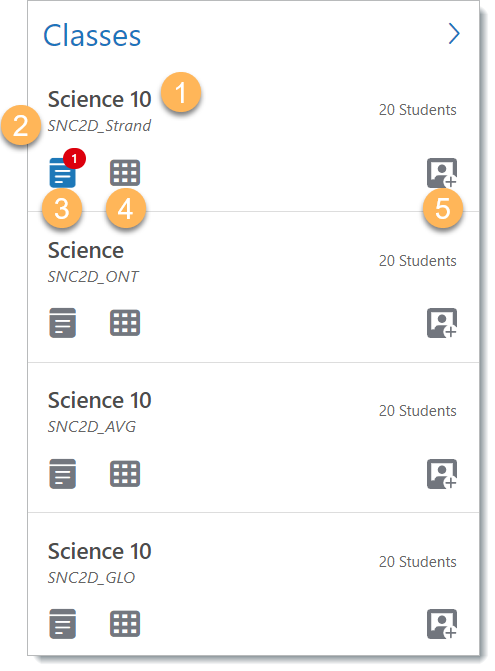Screen dimensions: 495x671
Task: Click add student photo icon for SNC2D_ONT
Action: tap(442, 323)
